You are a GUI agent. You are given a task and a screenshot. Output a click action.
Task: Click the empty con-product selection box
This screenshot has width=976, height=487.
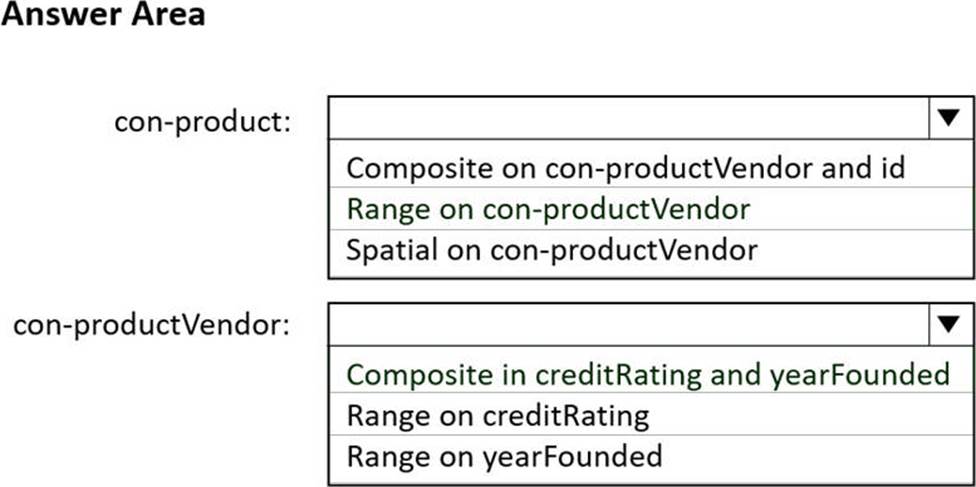coord(628,117)
